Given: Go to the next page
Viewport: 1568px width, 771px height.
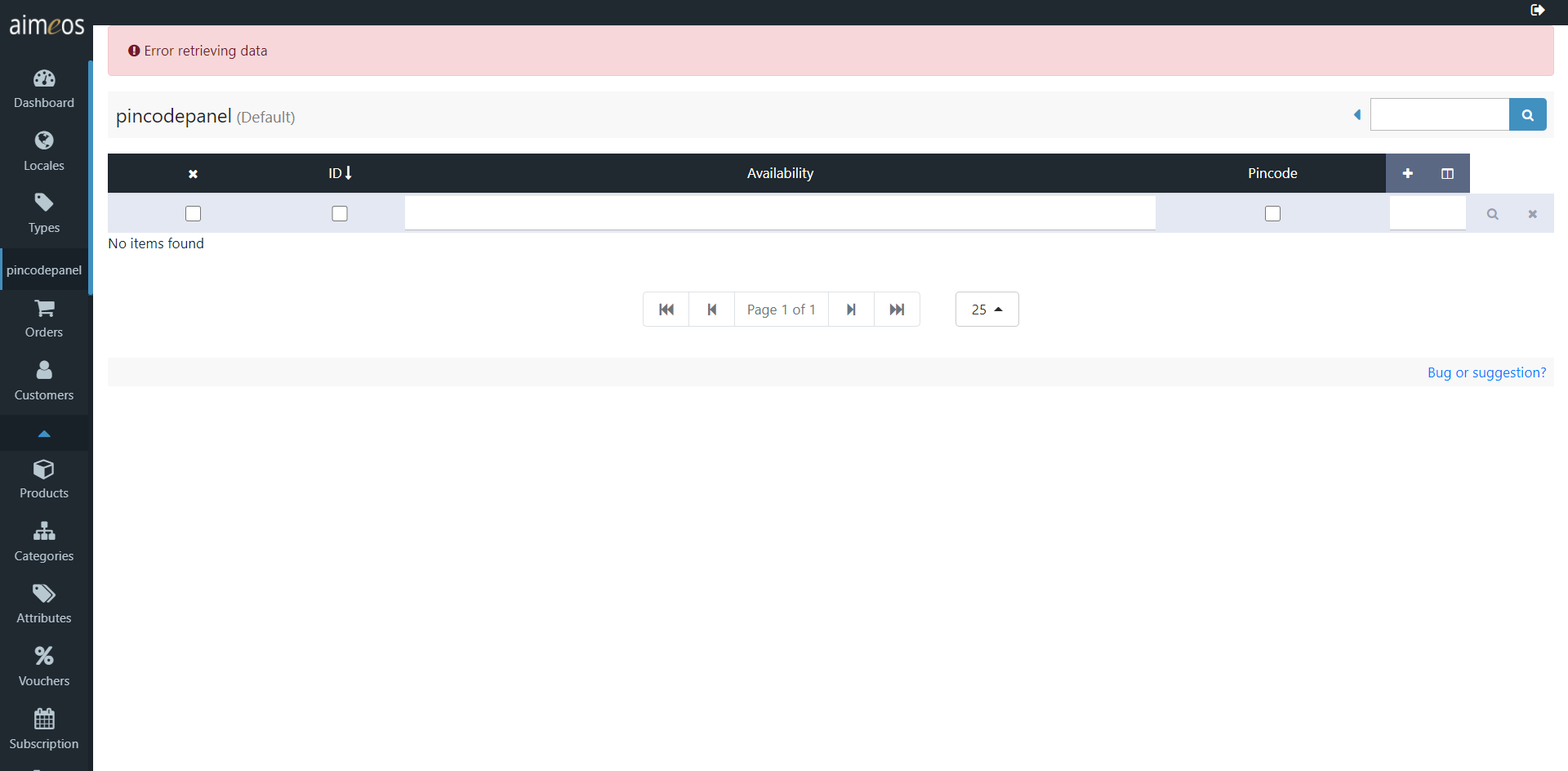Looking at the screenshot, I should [x=851, y=310].
